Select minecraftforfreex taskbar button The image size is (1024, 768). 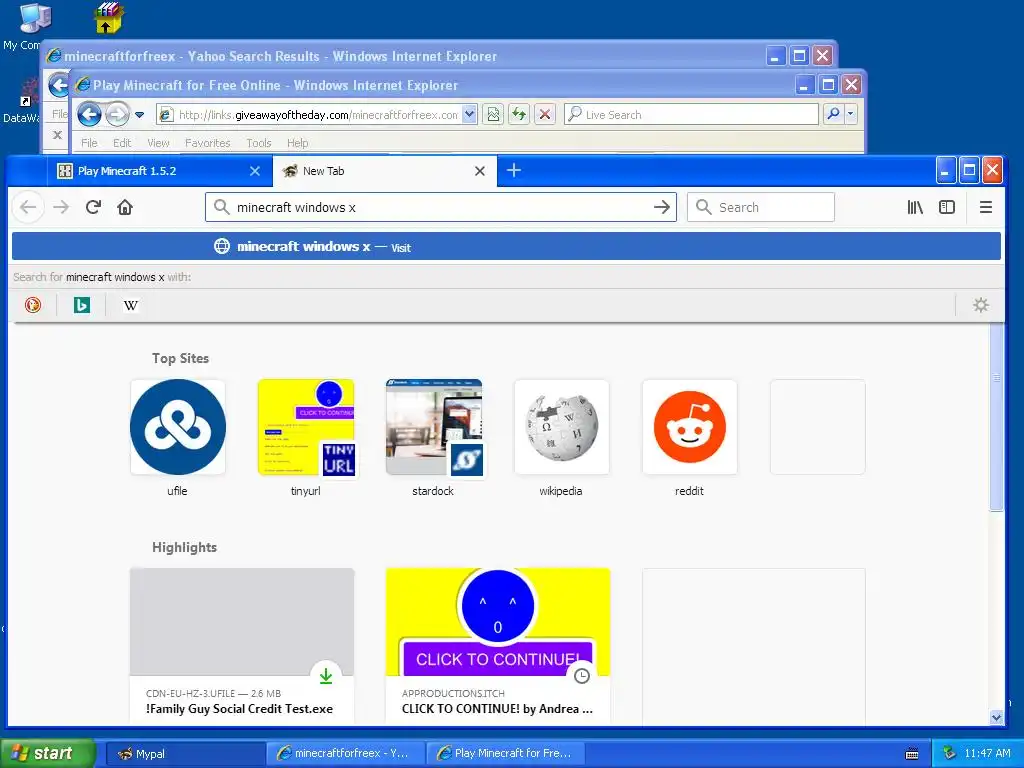point(345,754)
